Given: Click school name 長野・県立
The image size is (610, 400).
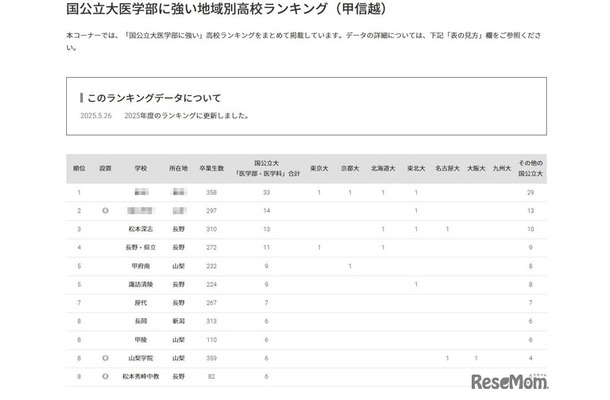Looking at the screenshot, I should 140,247.
